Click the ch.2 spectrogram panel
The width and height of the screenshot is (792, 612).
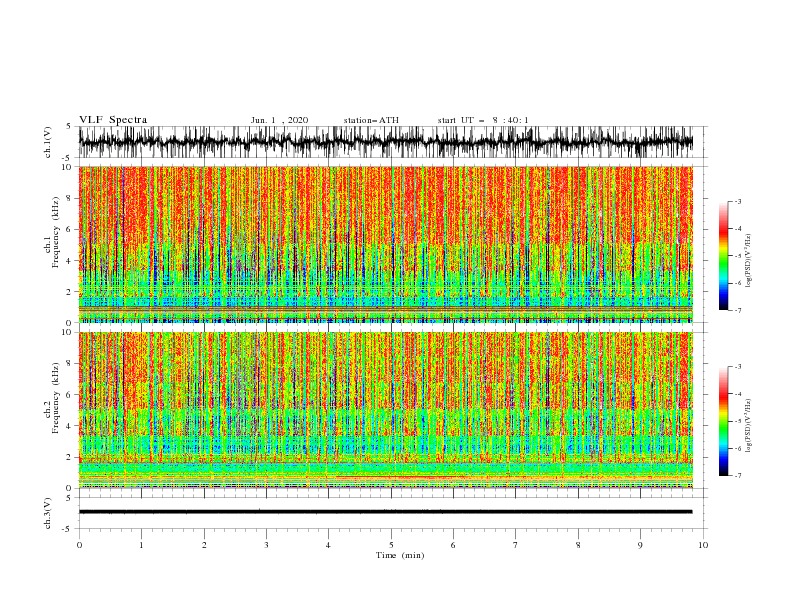tap(385, 410)
